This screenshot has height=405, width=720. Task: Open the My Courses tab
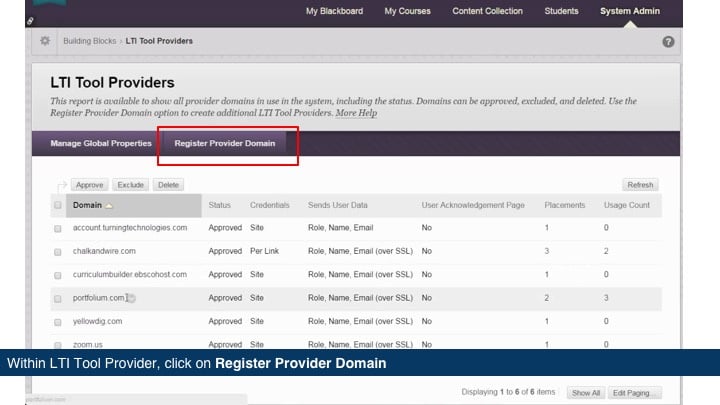[407, 11]
